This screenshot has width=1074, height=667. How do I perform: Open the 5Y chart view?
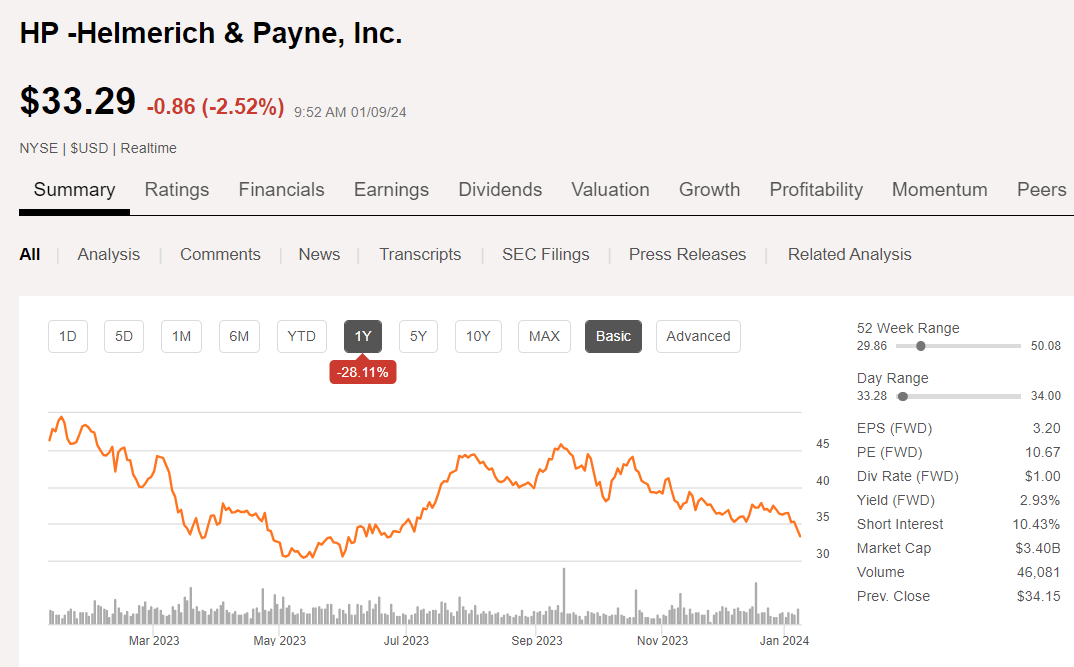click(x=418, y=336)
